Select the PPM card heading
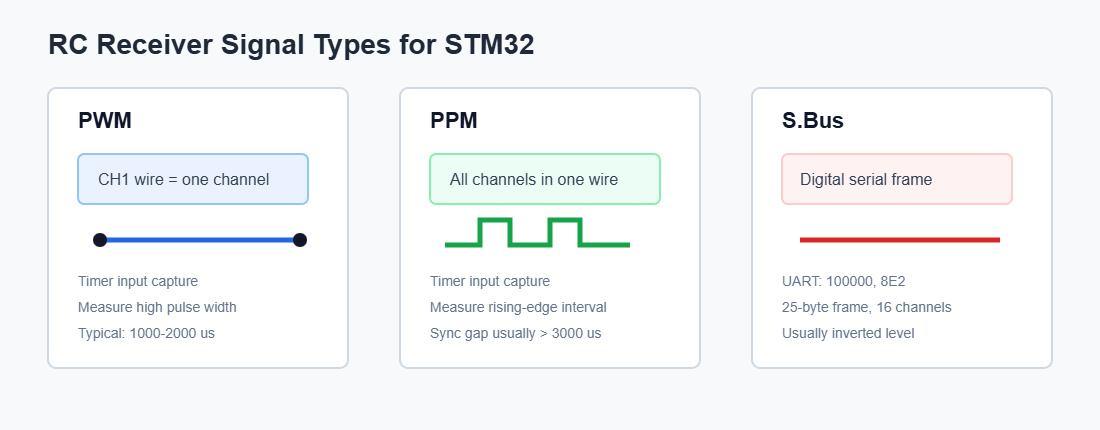This screenshot has width=1100, height=430. (x=454, y=121)
